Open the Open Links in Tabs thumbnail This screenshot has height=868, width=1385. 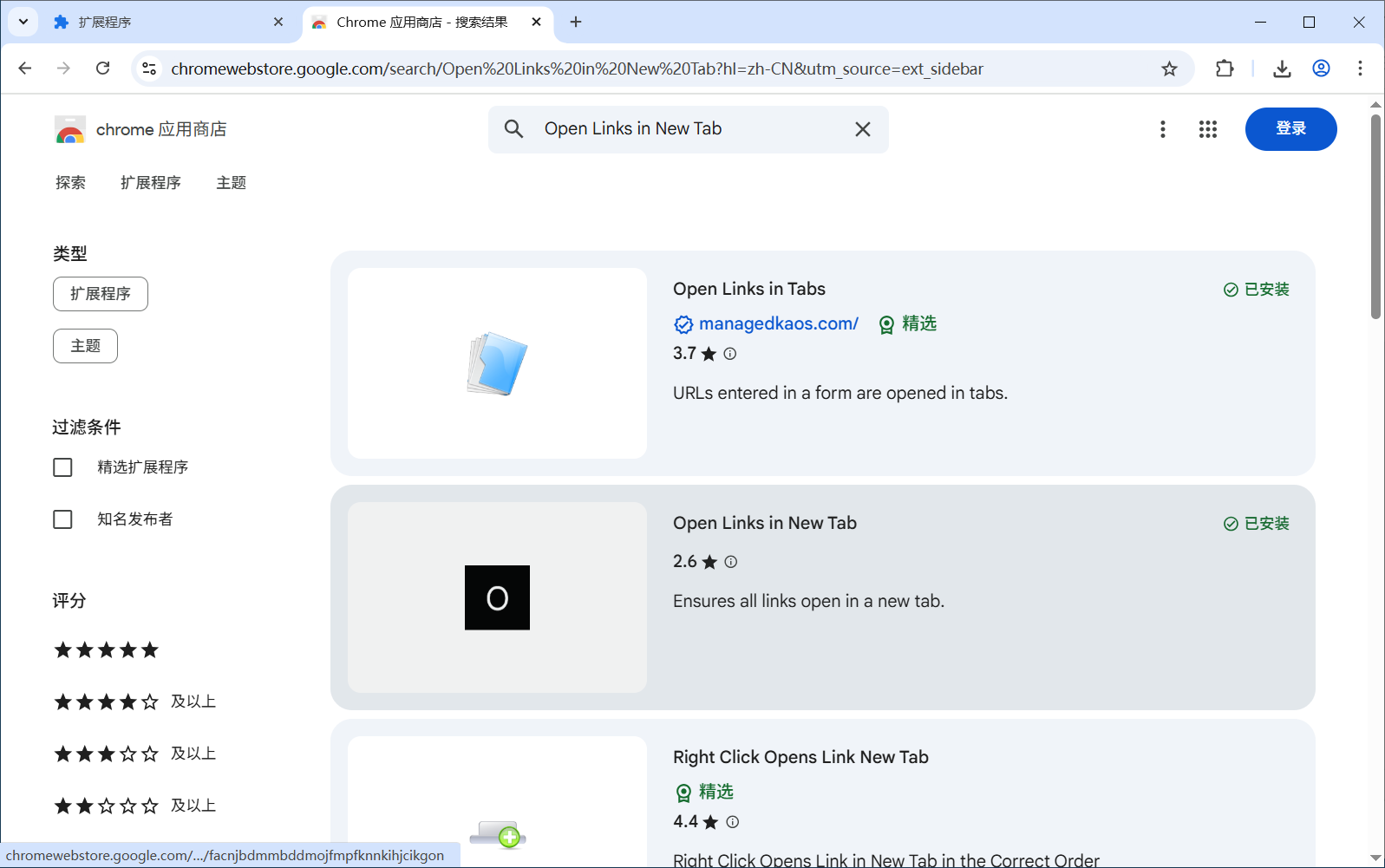[497, 363]
